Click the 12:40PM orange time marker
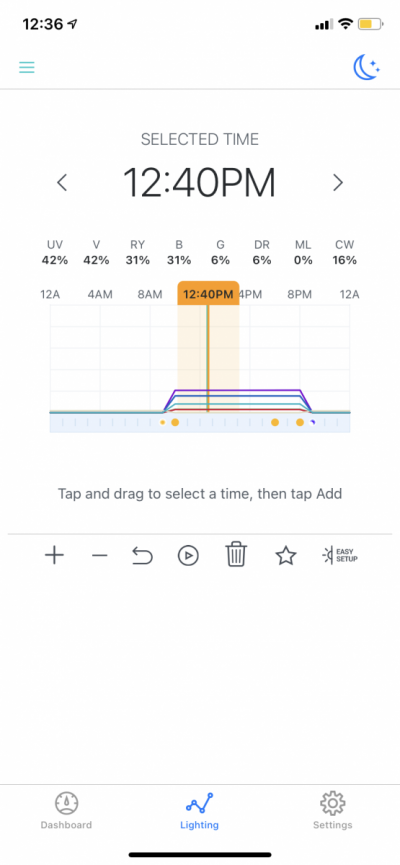Viewport: 400px width, 865px height. point(208,293)
